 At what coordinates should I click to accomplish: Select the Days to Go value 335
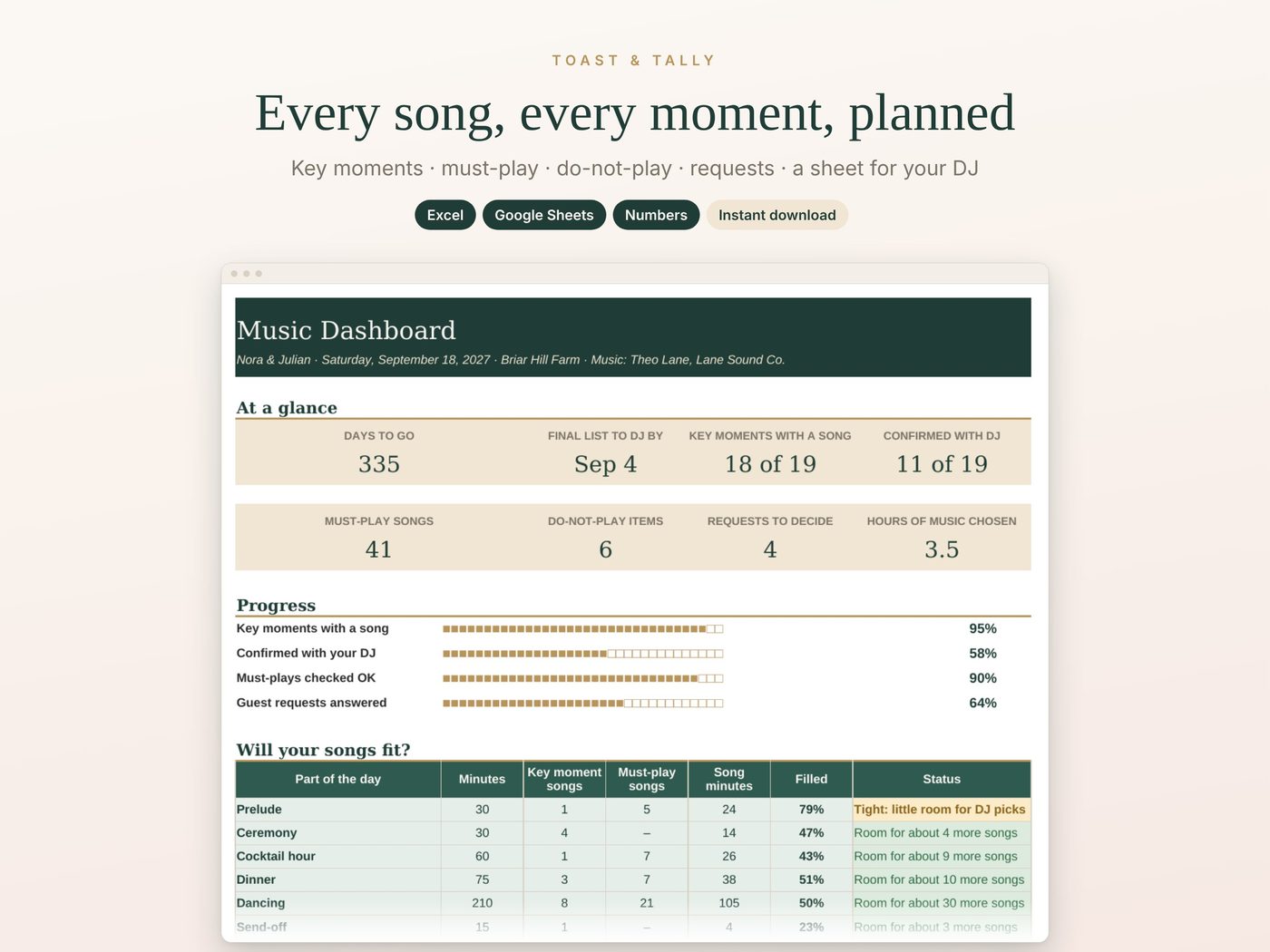click(379, 464)
